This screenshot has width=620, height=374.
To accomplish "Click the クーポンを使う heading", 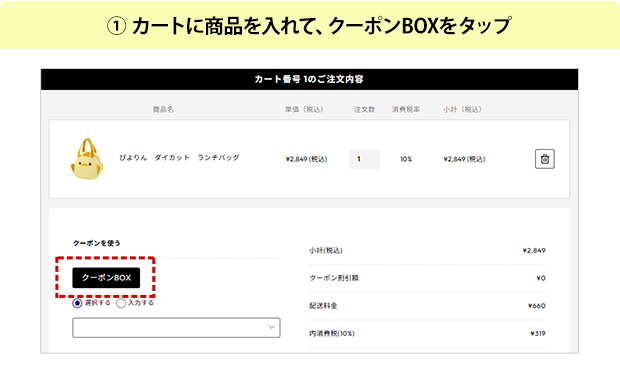I will coord(96,243).
